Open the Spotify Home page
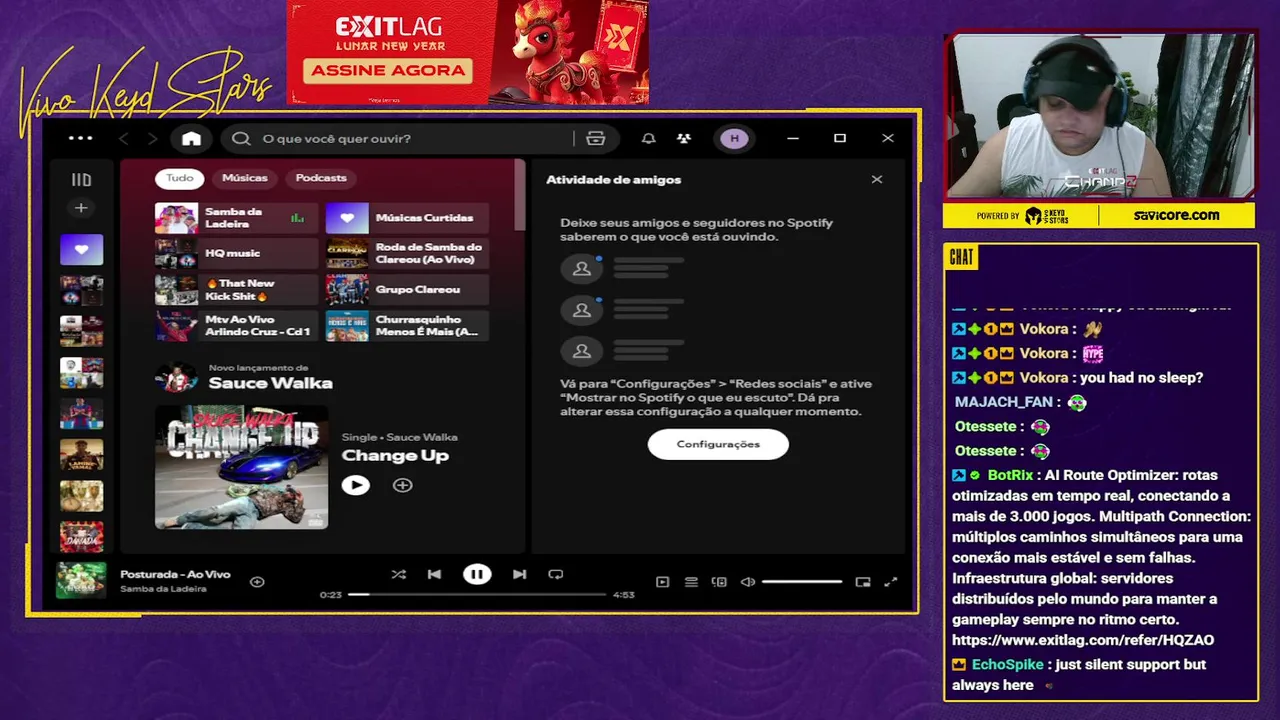Screen dimensions: 1280x720 (191, 138)
